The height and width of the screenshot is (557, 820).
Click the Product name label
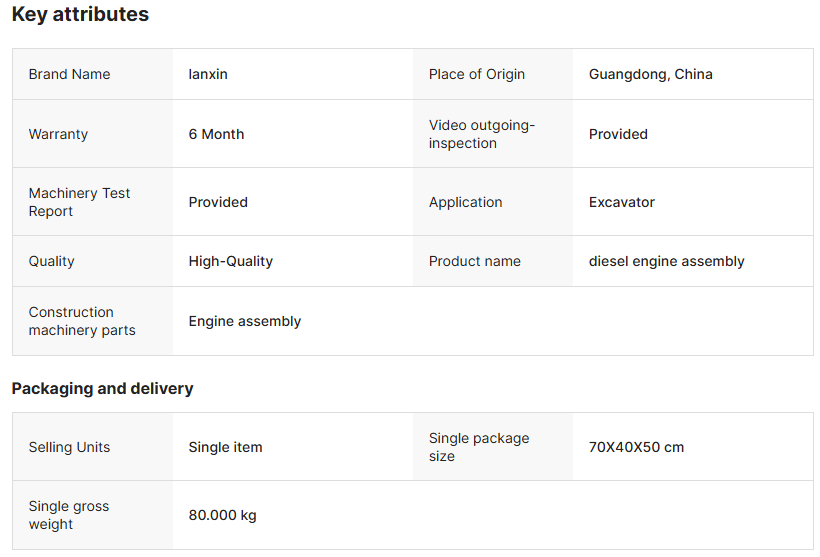(x=474, y=261)
